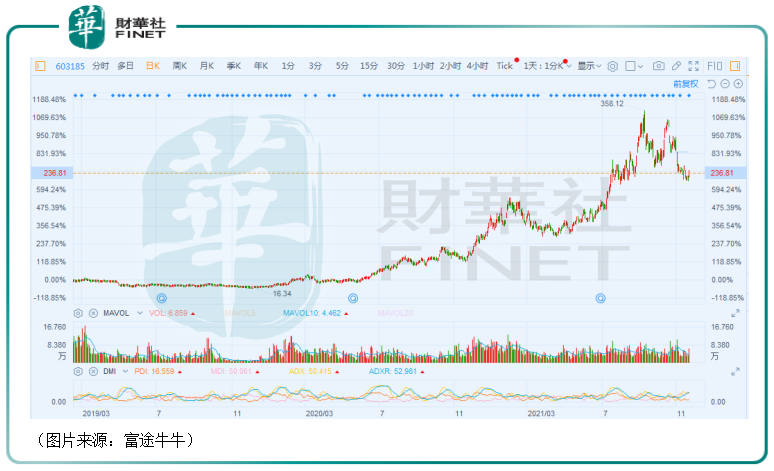Click the 2019/03 date label
This screenshot has height=471, width=774.
[x=96, y=413]
